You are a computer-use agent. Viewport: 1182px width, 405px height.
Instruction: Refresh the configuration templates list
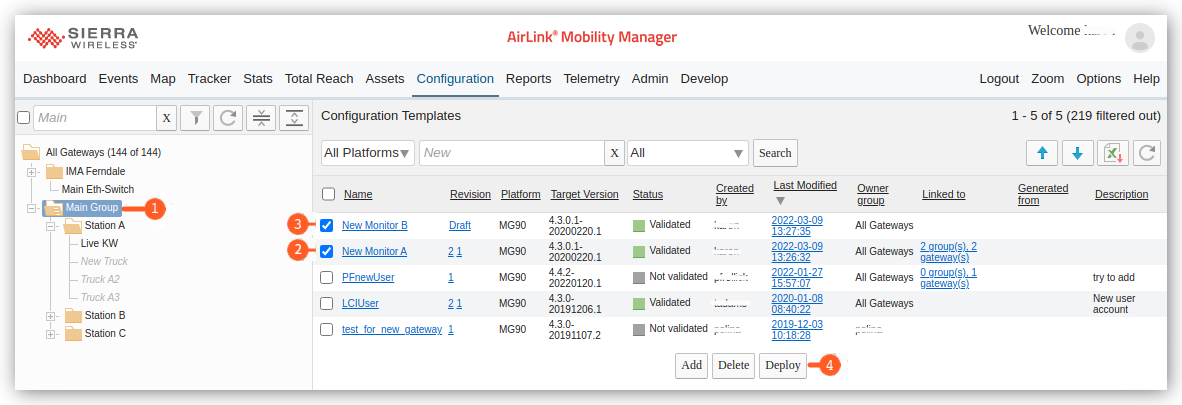(x=1147, y=153)
